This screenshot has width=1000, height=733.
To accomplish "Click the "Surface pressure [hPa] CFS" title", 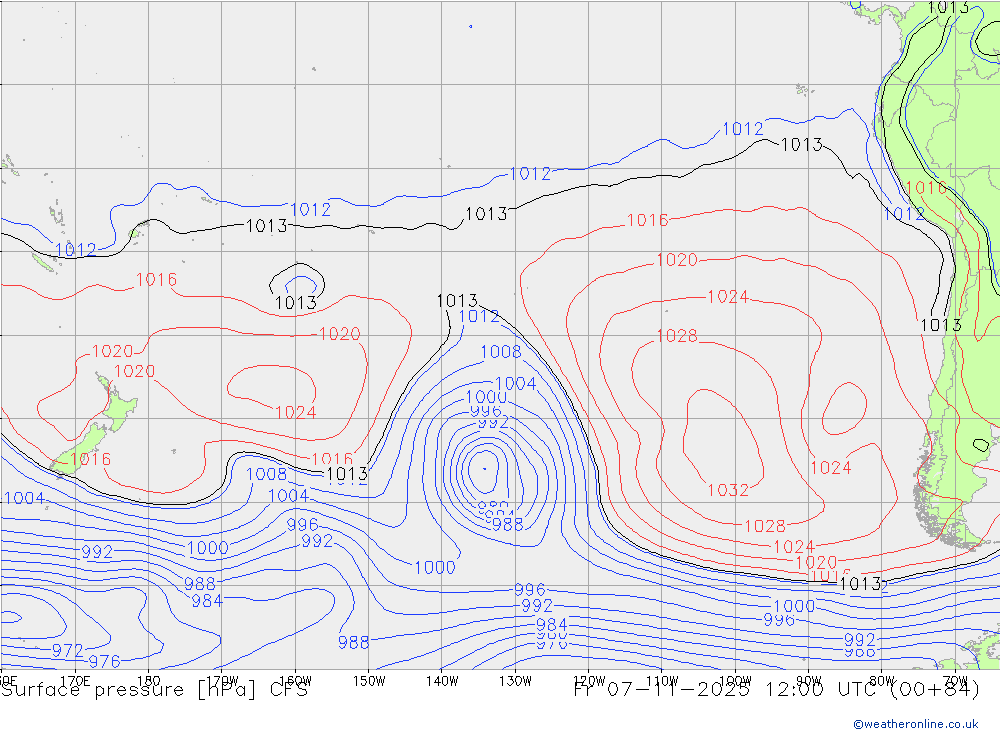I will [154, 690].
